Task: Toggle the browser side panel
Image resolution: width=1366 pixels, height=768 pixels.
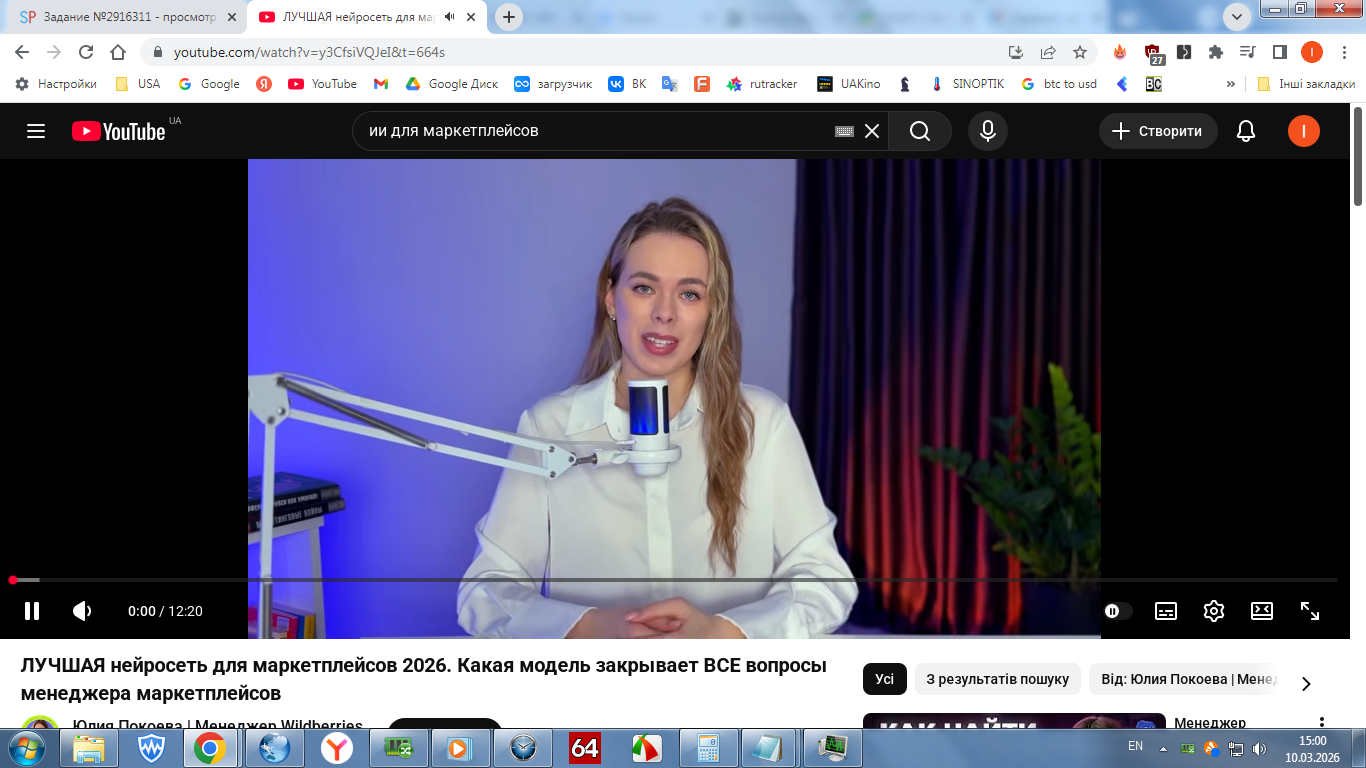Action: point(1279,52)
